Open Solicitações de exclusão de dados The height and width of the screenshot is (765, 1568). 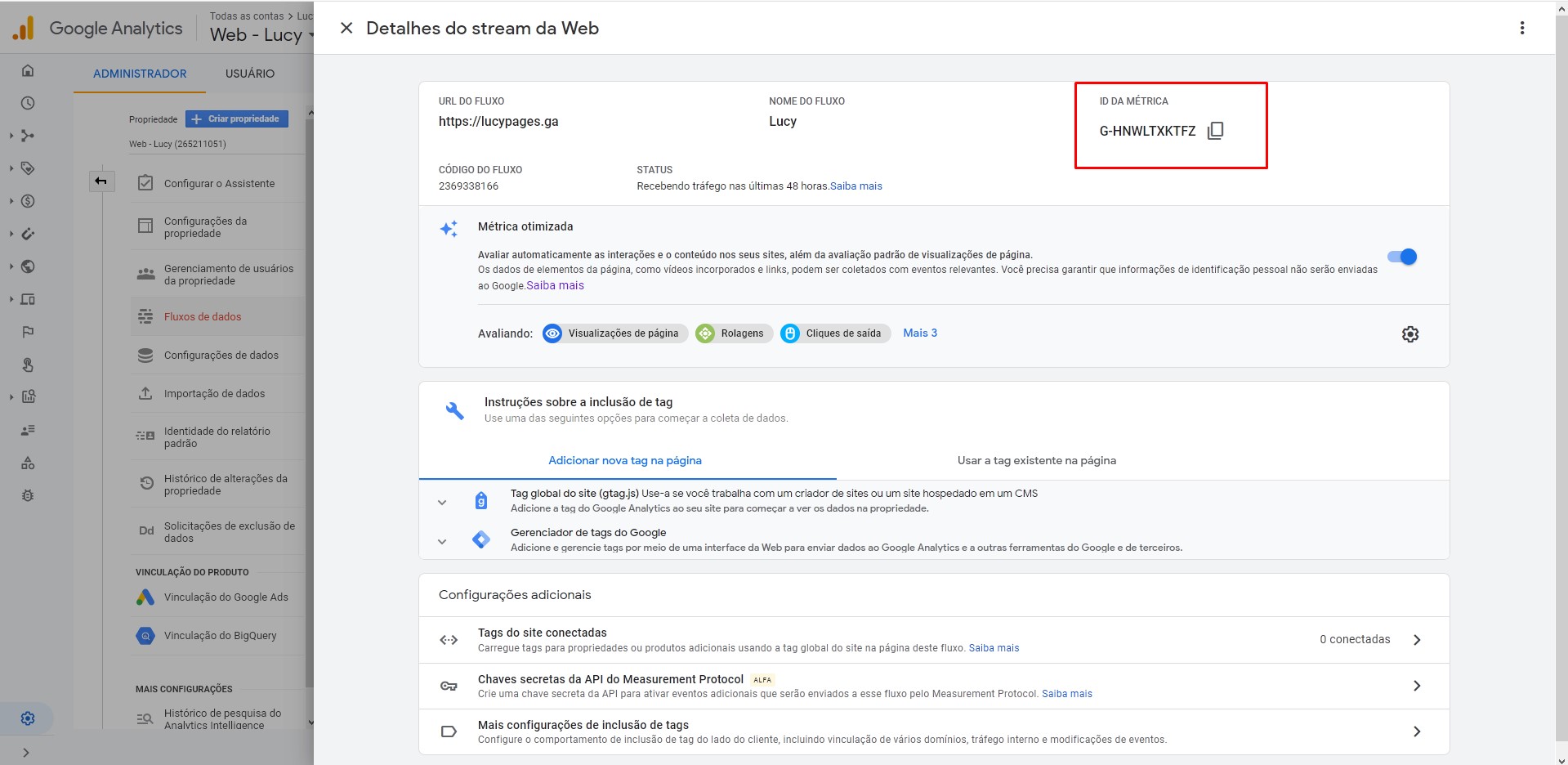pos(217,531)
